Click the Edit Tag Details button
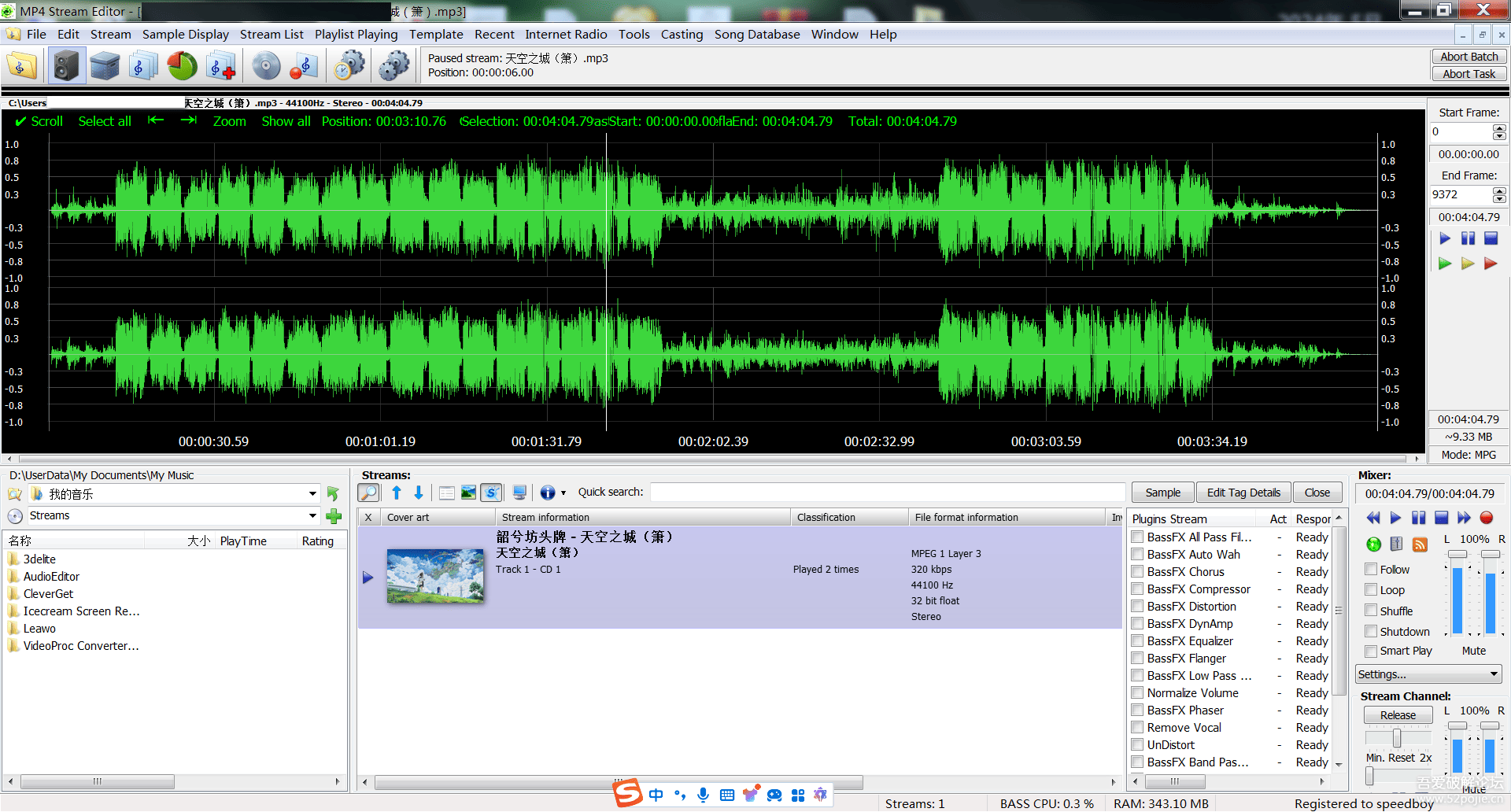1511x812 pixels. click(1243, 493)
